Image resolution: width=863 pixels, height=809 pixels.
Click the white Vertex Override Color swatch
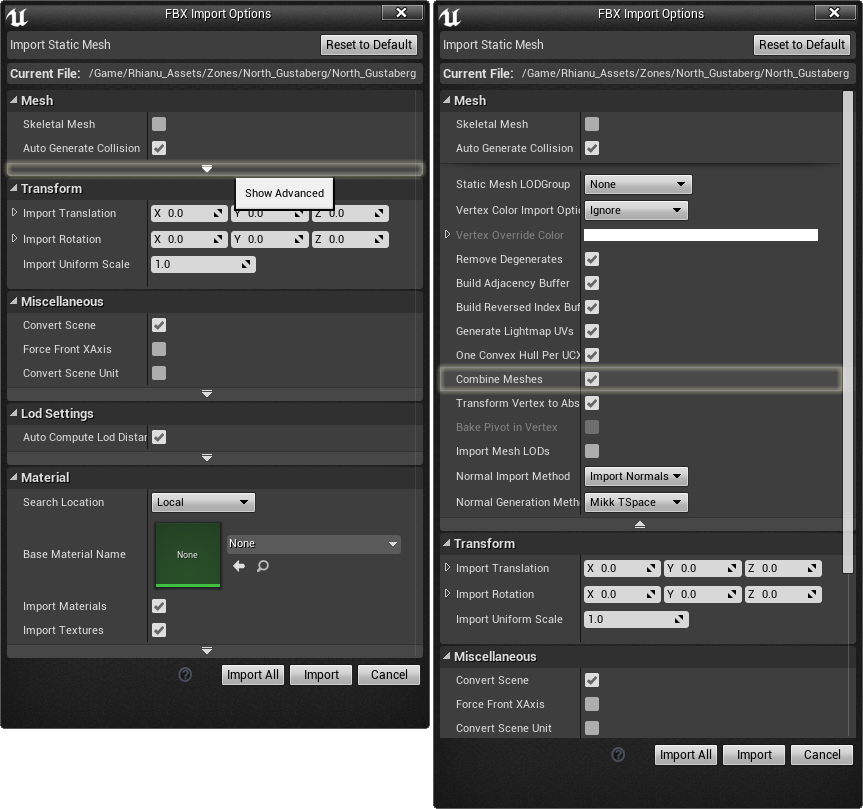tap(700, 235)
